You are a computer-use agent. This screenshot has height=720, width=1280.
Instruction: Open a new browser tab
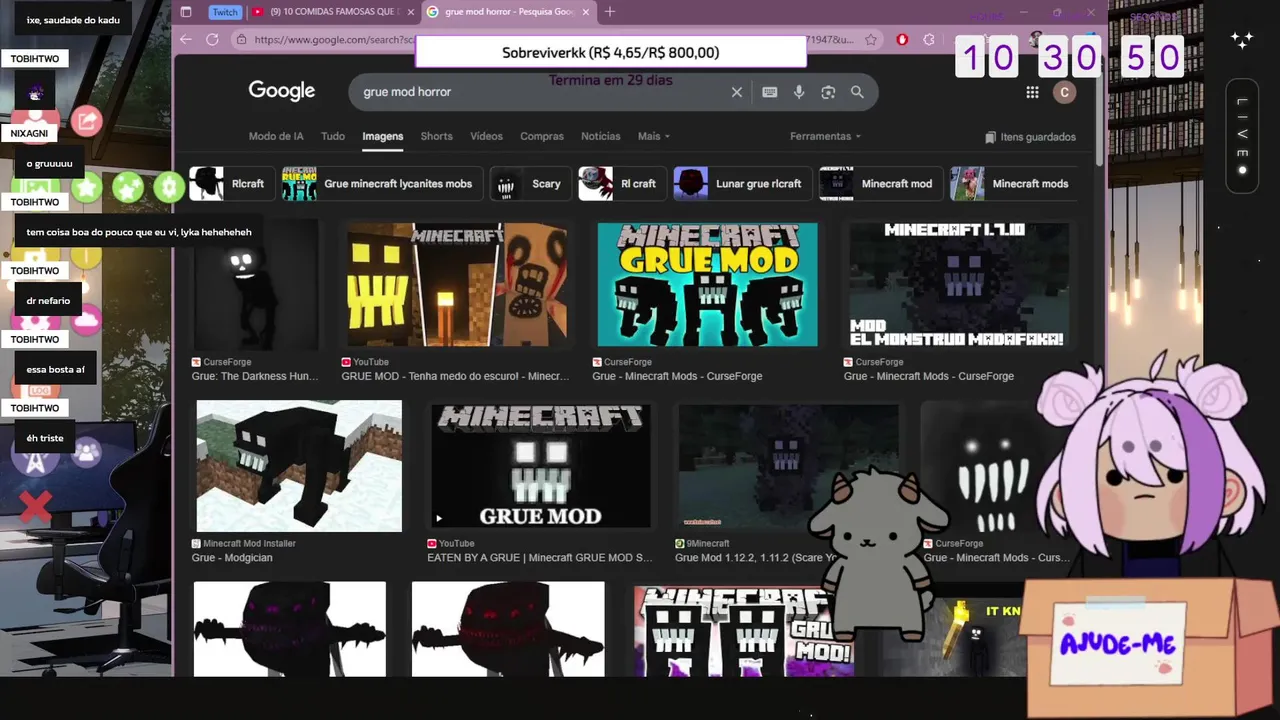610,12
